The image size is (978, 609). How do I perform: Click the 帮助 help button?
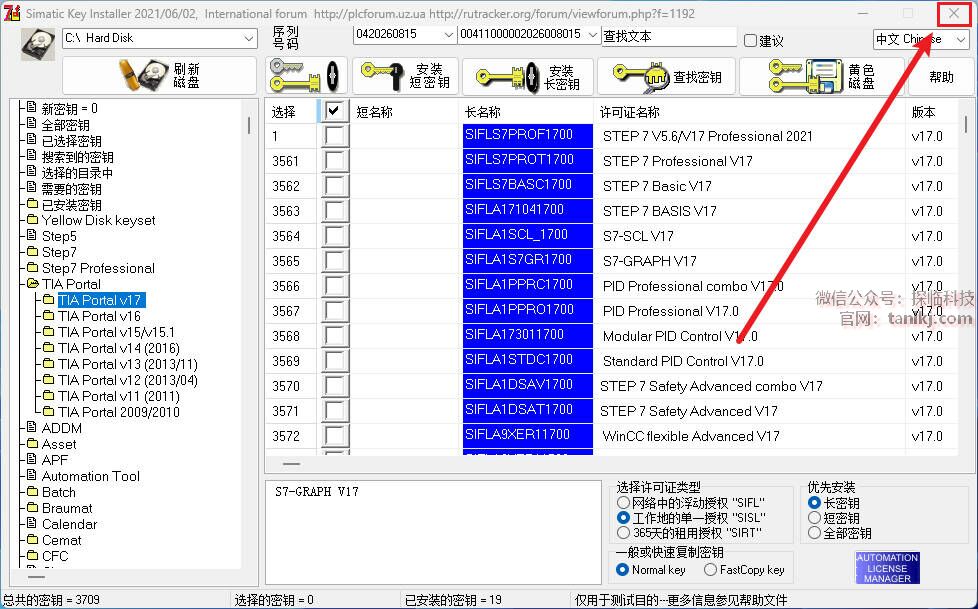941,76
